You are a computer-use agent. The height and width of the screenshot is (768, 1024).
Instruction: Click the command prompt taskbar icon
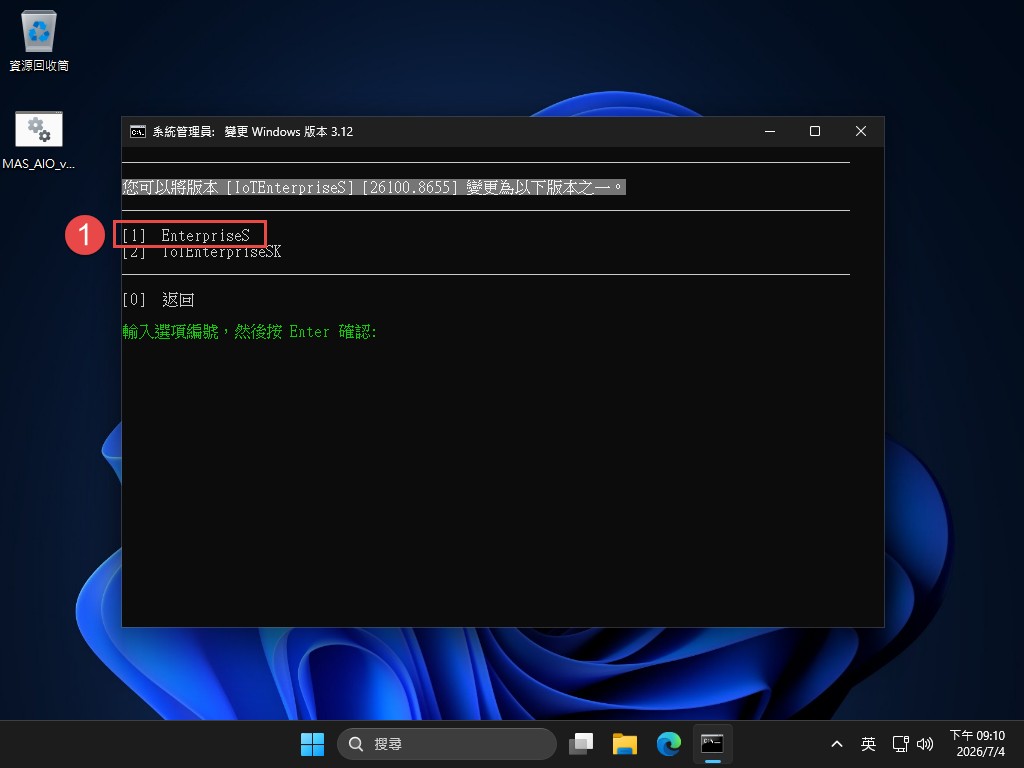coord(712,744)
